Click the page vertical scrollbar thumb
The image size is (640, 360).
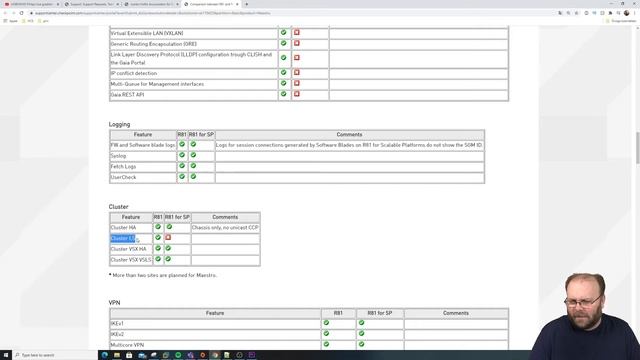[x=638, y=148]
